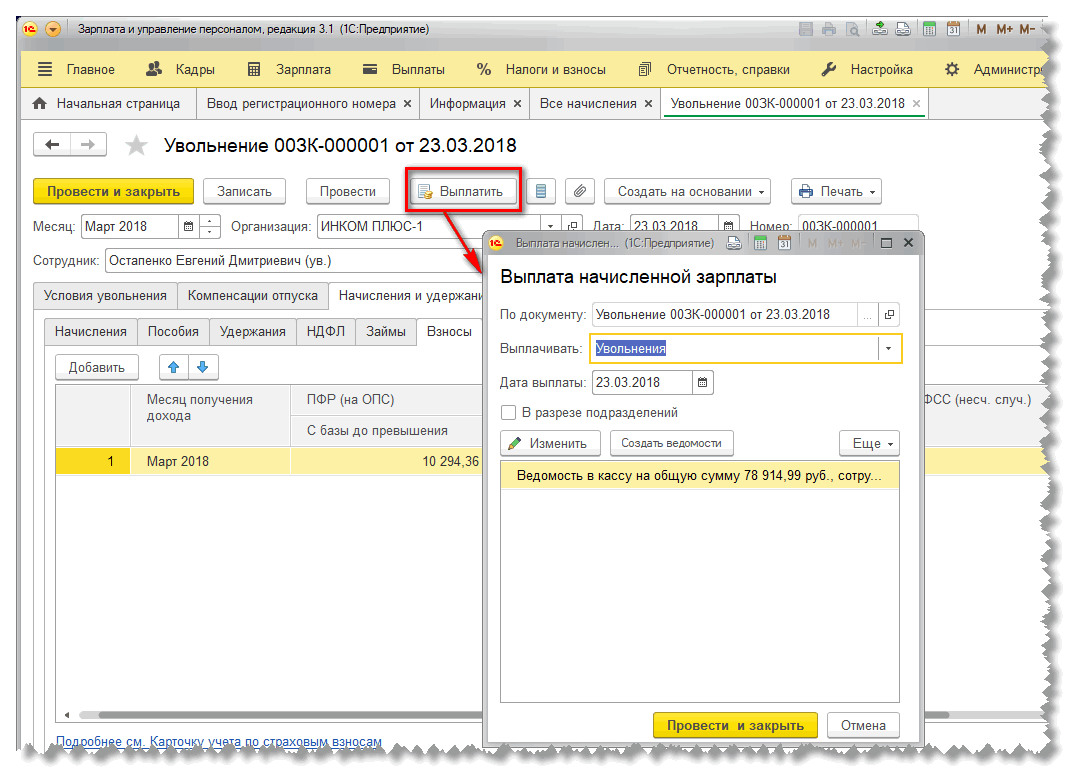Select the Ведомость в кассу на общую сумму row
The width and height of the screenshot is (1074, 777).
699,475
